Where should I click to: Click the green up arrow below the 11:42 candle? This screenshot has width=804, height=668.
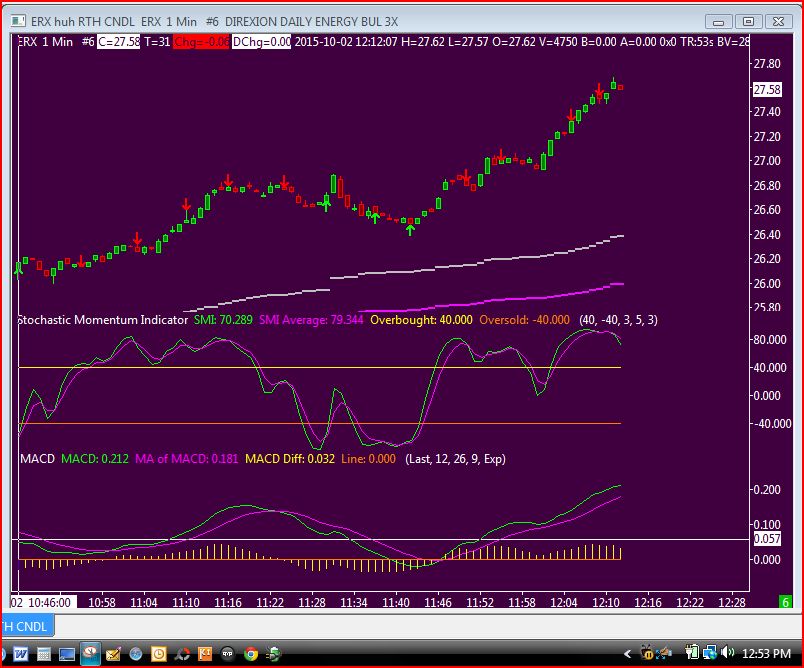(410, 230)
